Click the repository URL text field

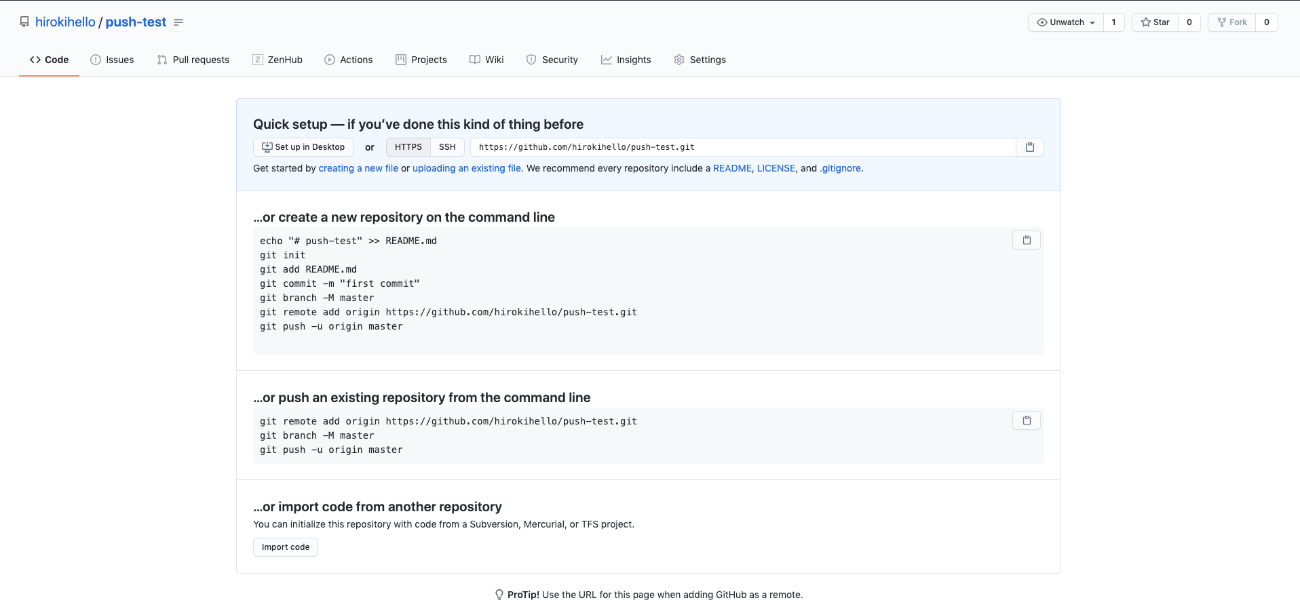tap(740, 147)
